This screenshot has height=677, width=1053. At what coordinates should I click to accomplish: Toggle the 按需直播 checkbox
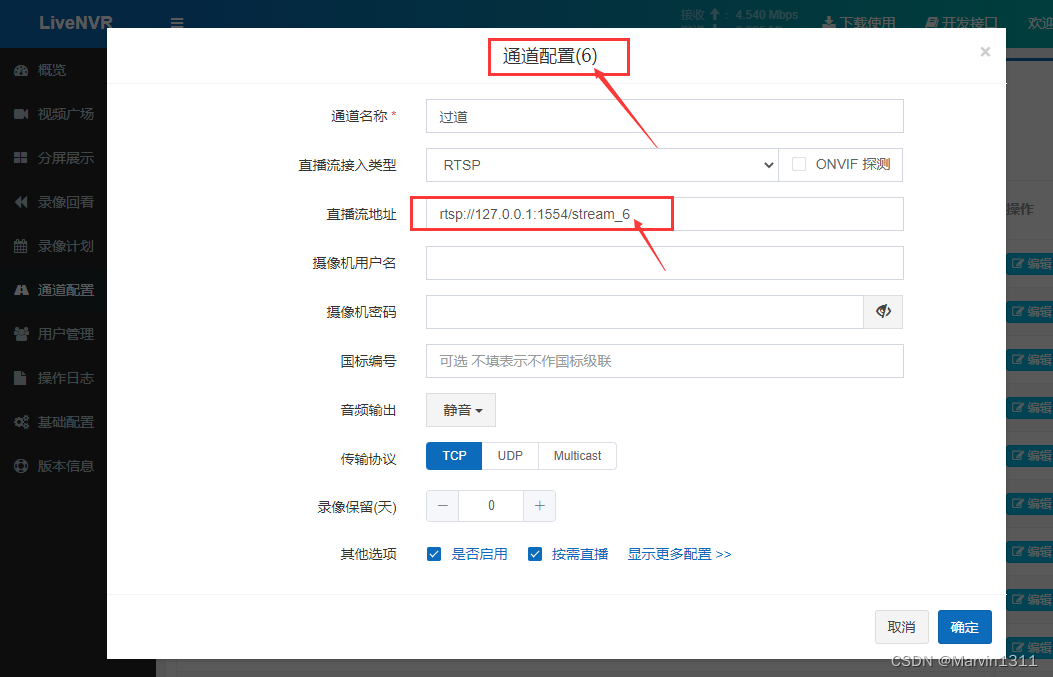point(535,554)
